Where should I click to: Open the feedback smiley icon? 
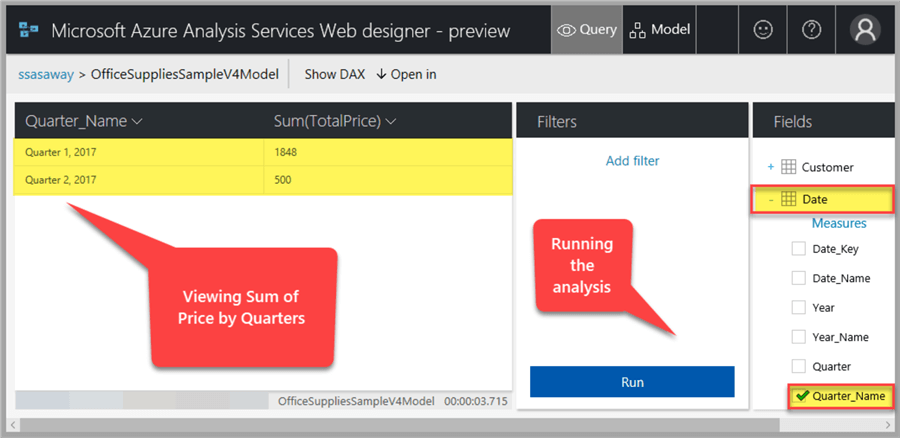point(763,30)
